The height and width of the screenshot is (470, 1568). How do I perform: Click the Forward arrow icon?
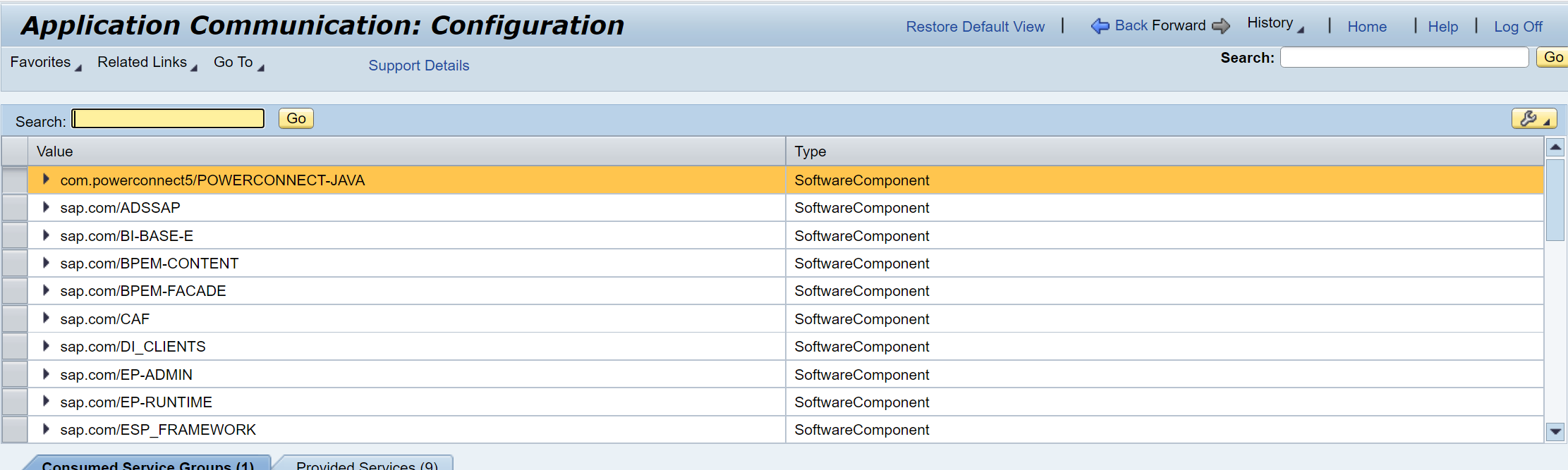pyautogui.click(x=1221, y=26)
